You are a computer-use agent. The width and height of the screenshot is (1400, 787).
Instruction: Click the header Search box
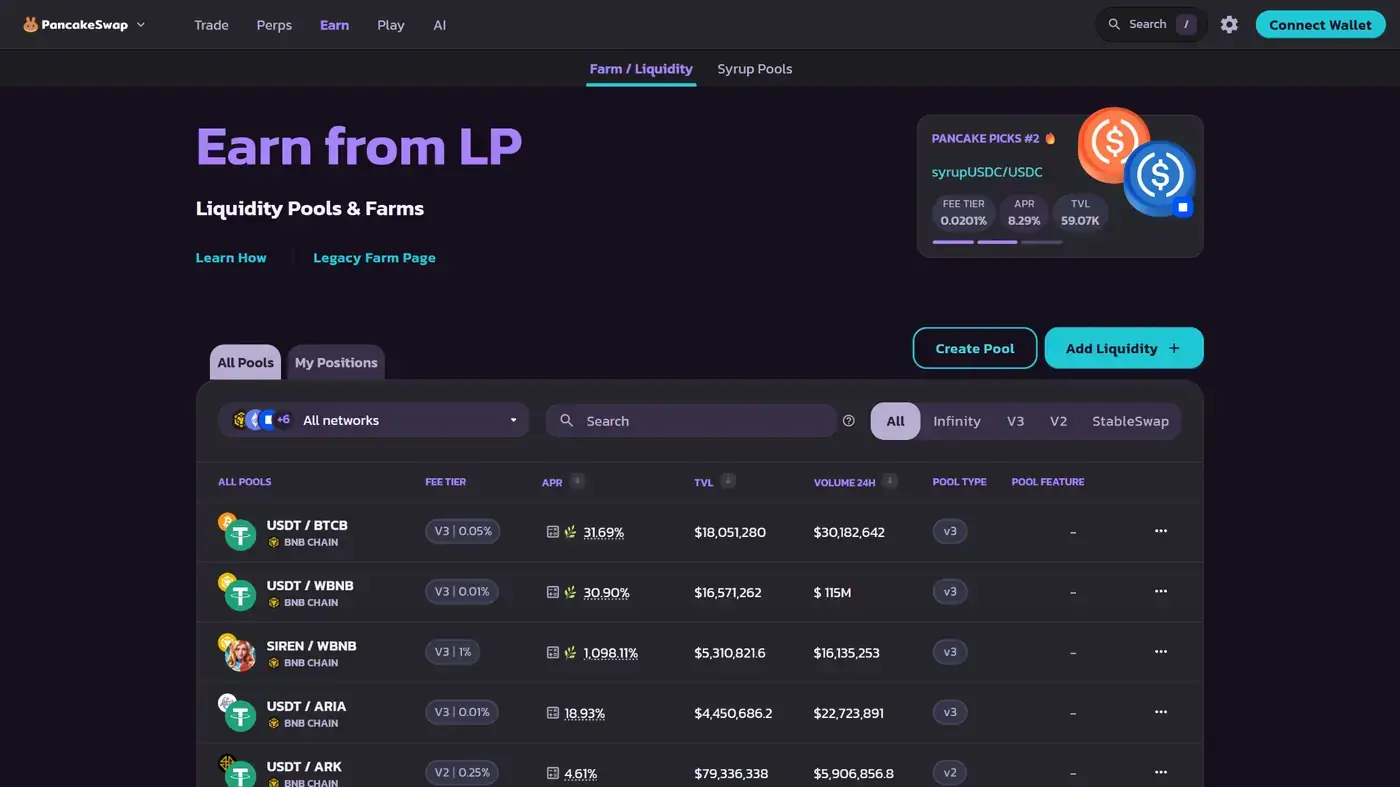[x=1152, y=25]
